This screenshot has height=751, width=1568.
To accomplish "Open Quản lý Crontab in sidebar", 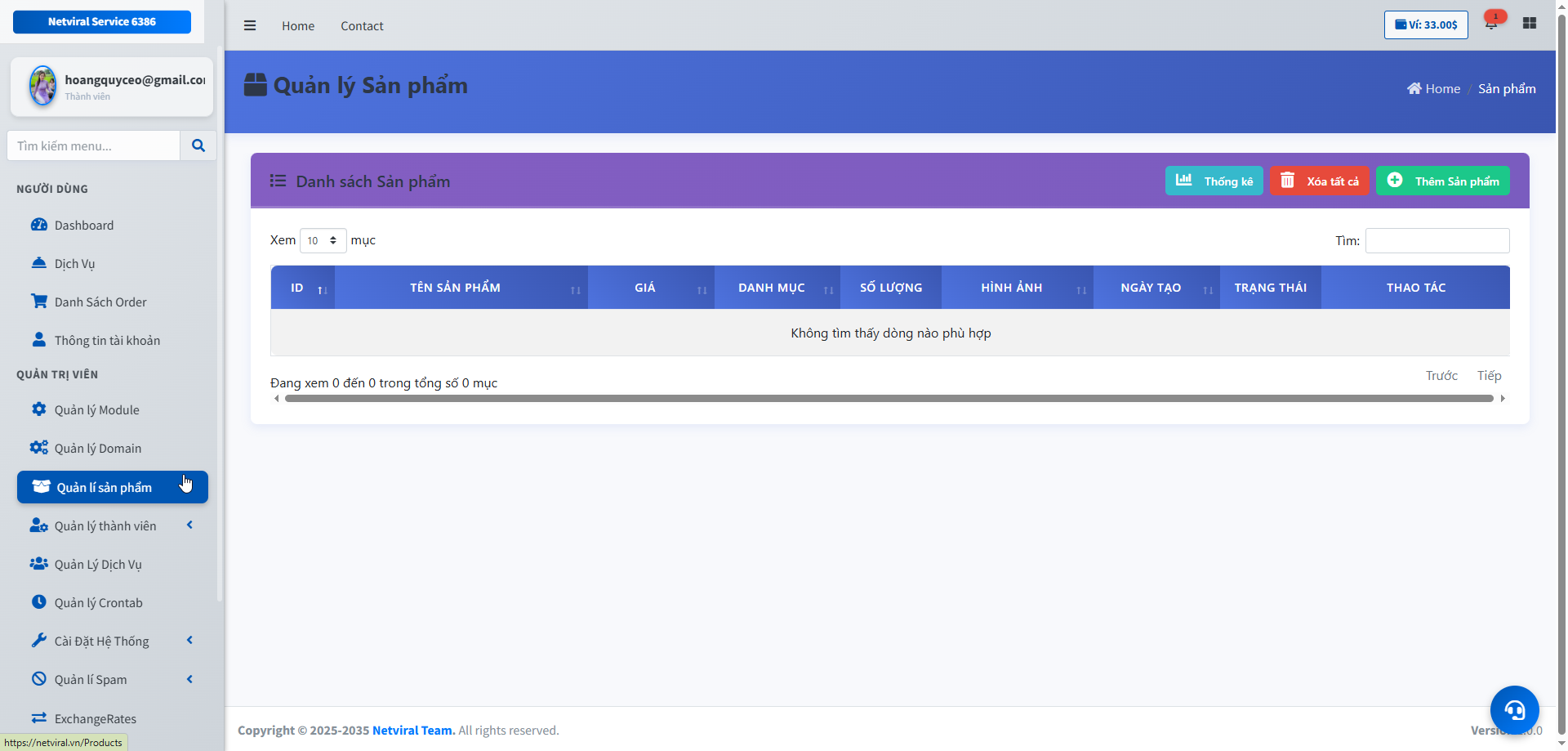I will pos(98,603).
